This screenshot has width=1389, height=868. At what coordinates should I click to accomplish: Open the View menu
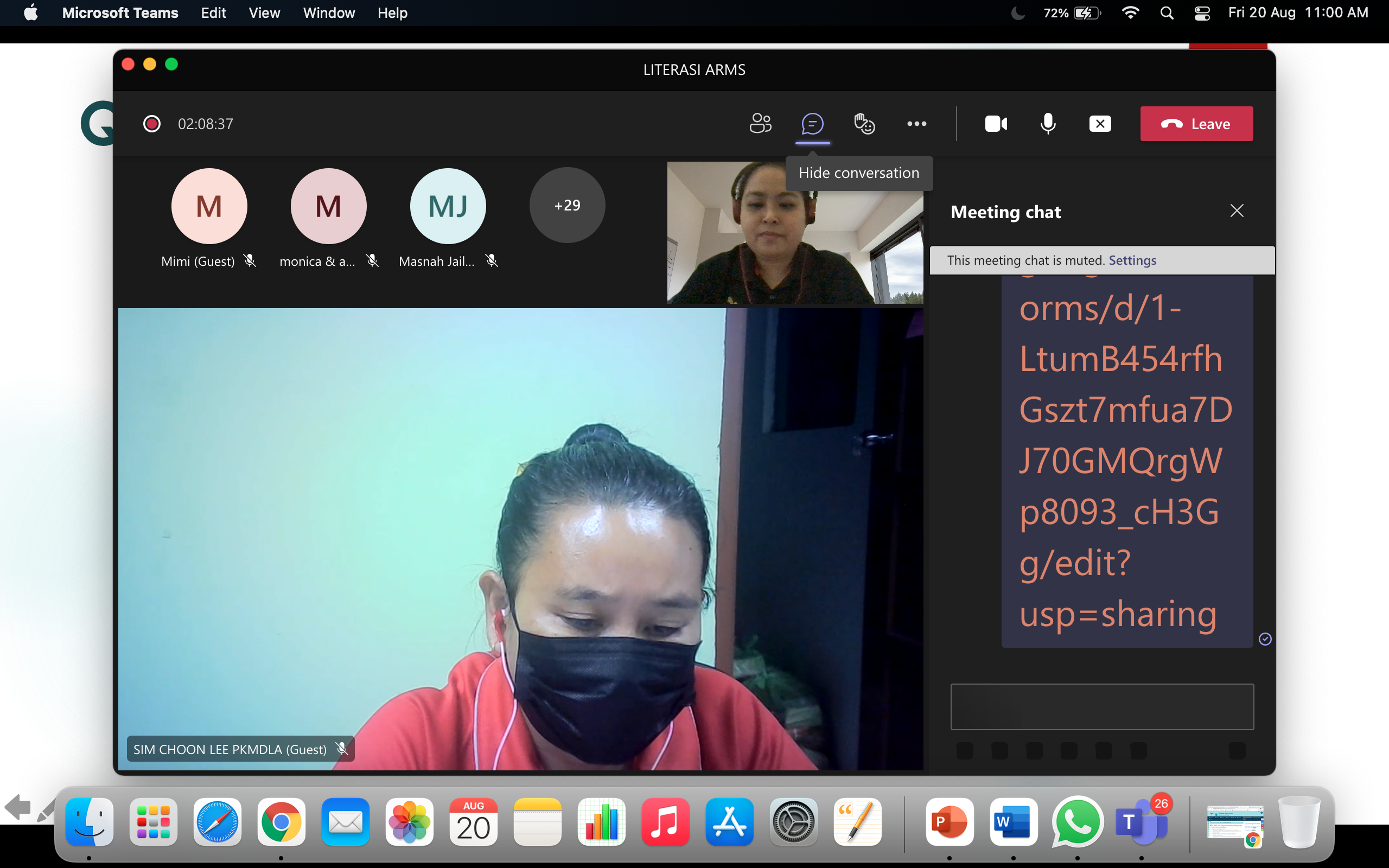click(x=264, y=12)
